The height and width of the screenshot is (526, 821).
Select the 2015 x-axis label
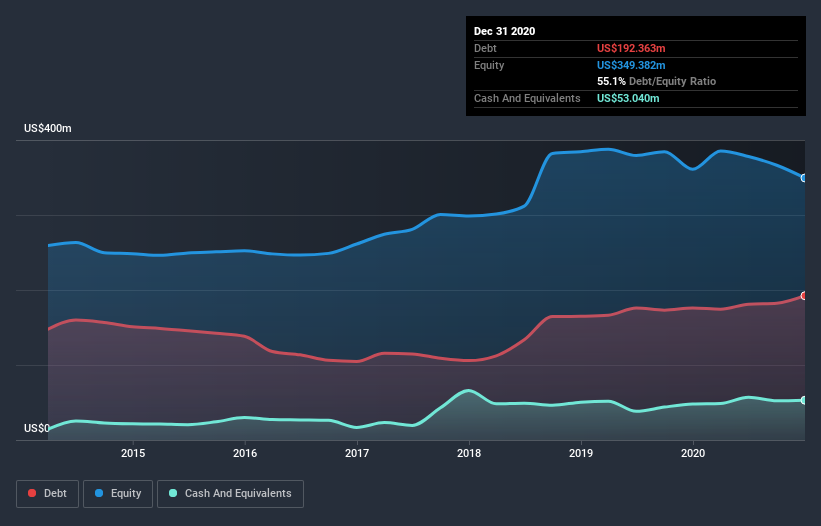133,453
